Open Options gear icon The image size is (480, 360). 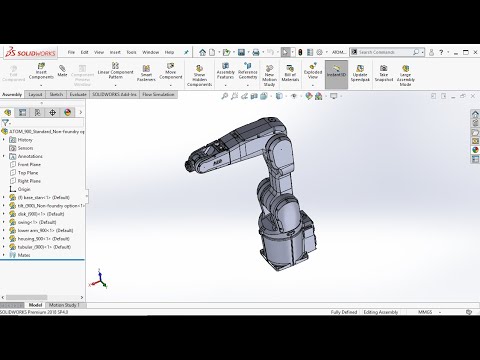(x=319, y=52)
